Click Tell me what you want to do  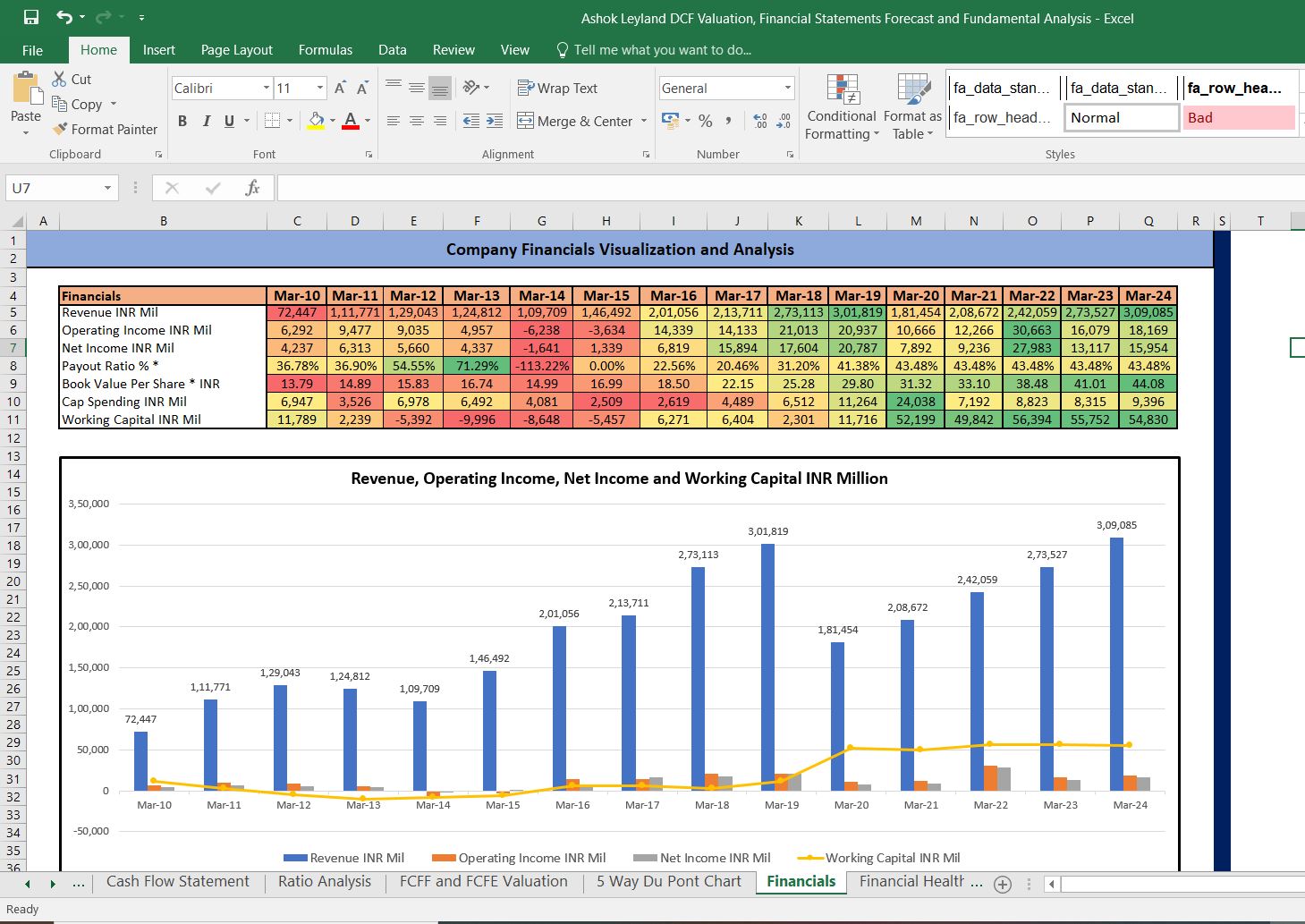pyautogui.click(x=654, y=50)
